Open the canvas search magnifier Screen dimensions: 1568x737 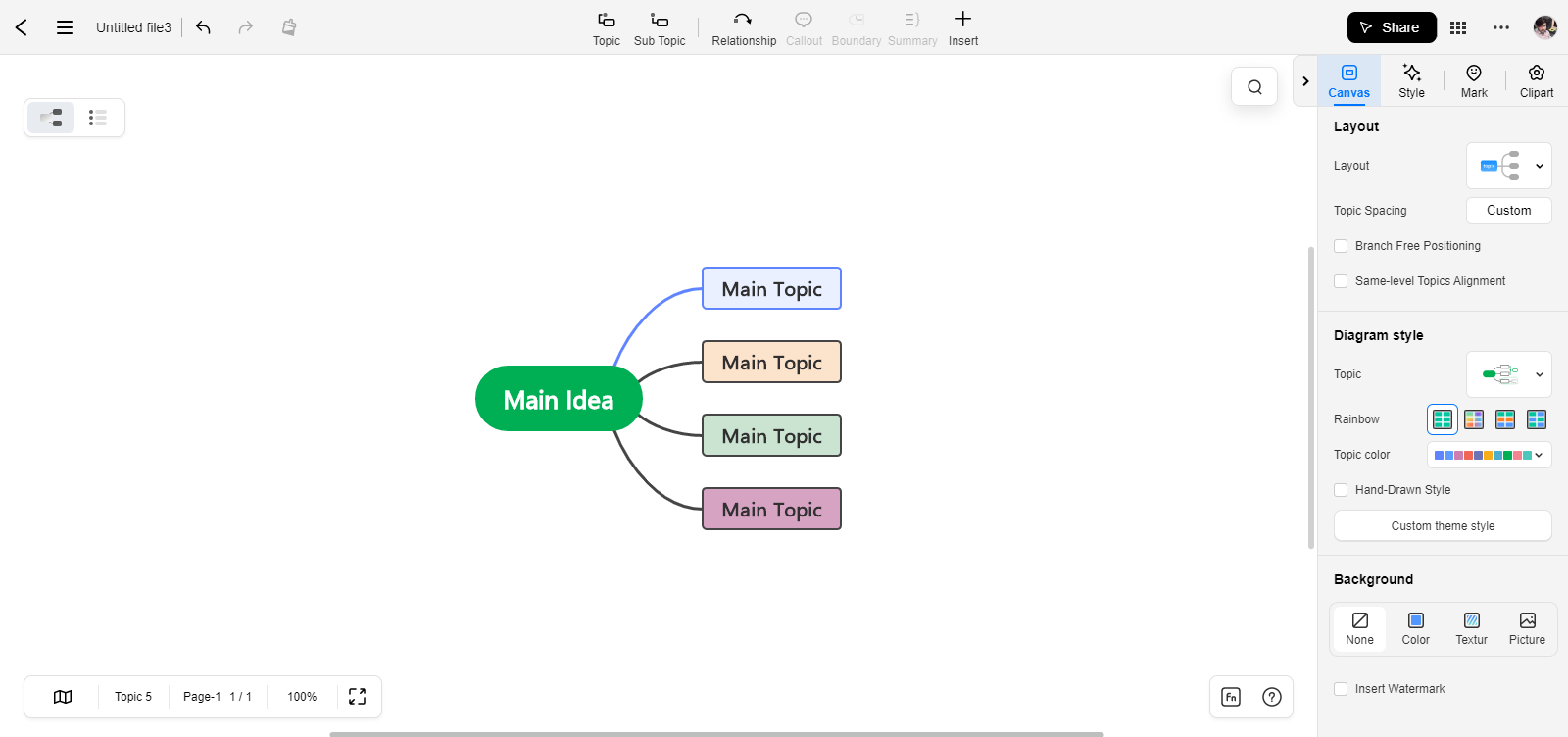tap(1254, 86)
